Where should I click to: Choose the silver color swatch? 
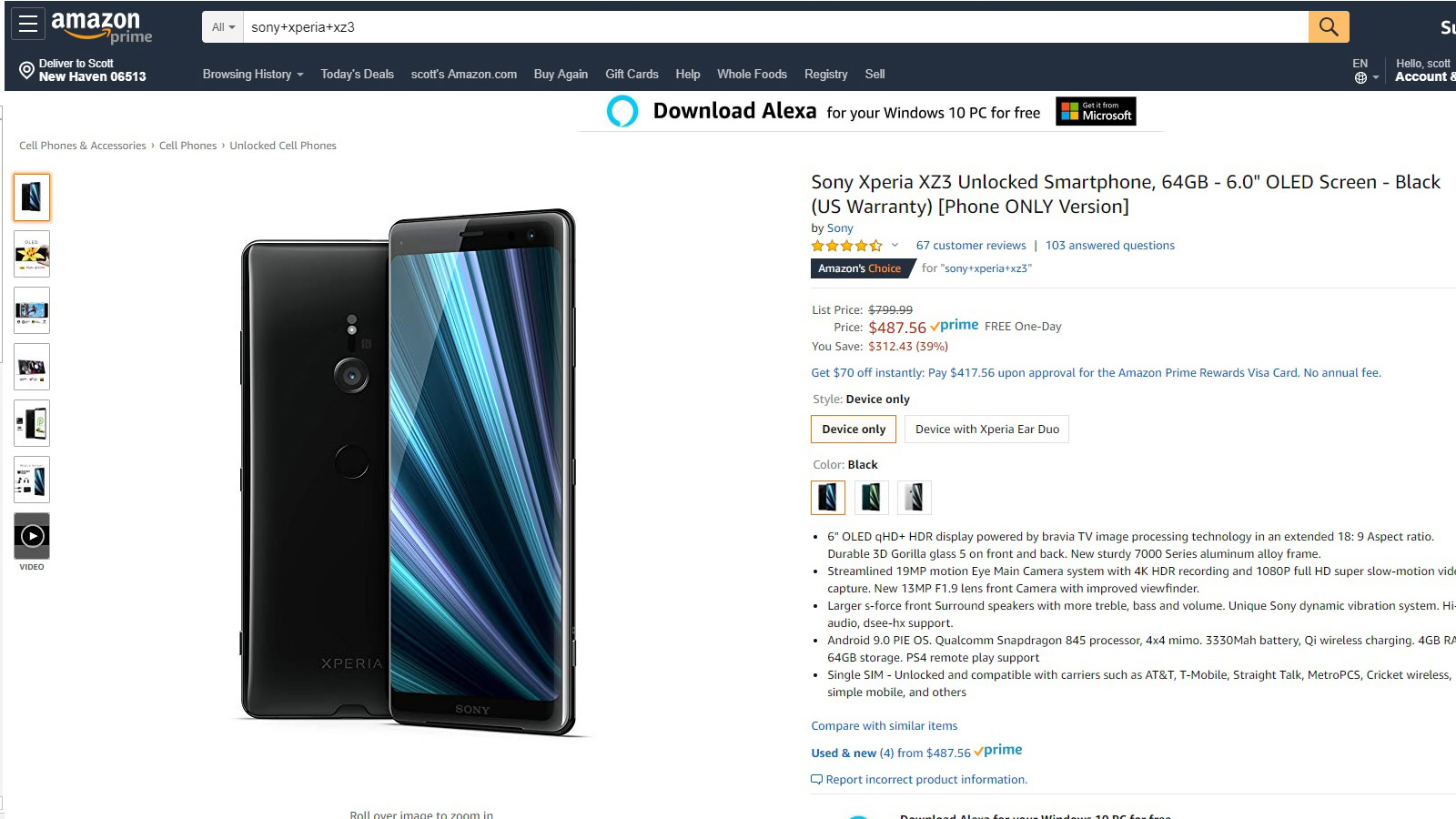914,498
